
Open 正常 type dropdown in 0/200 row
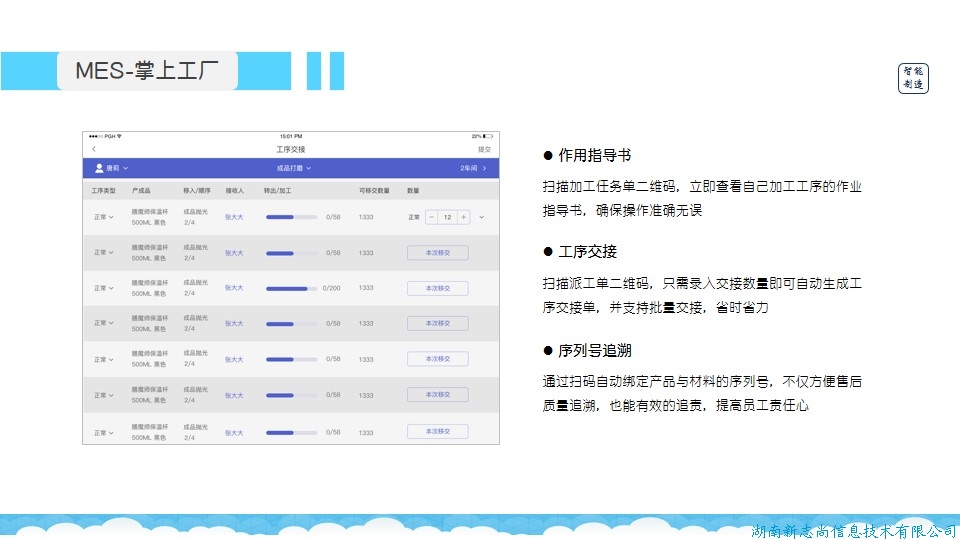[x=104, y=288]
